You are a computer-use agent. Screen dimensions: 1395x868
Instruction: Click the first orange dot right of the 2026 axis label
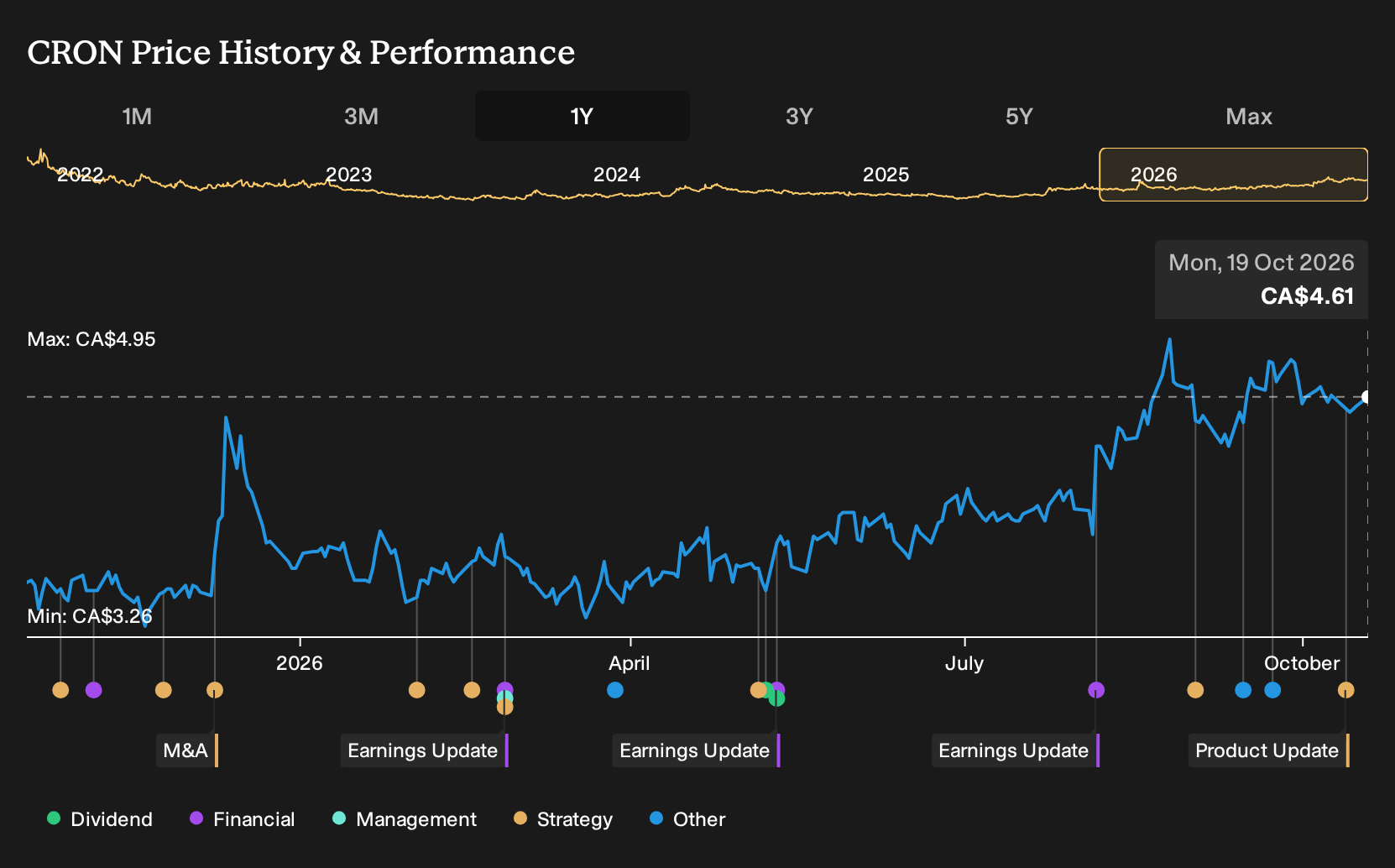416,690
